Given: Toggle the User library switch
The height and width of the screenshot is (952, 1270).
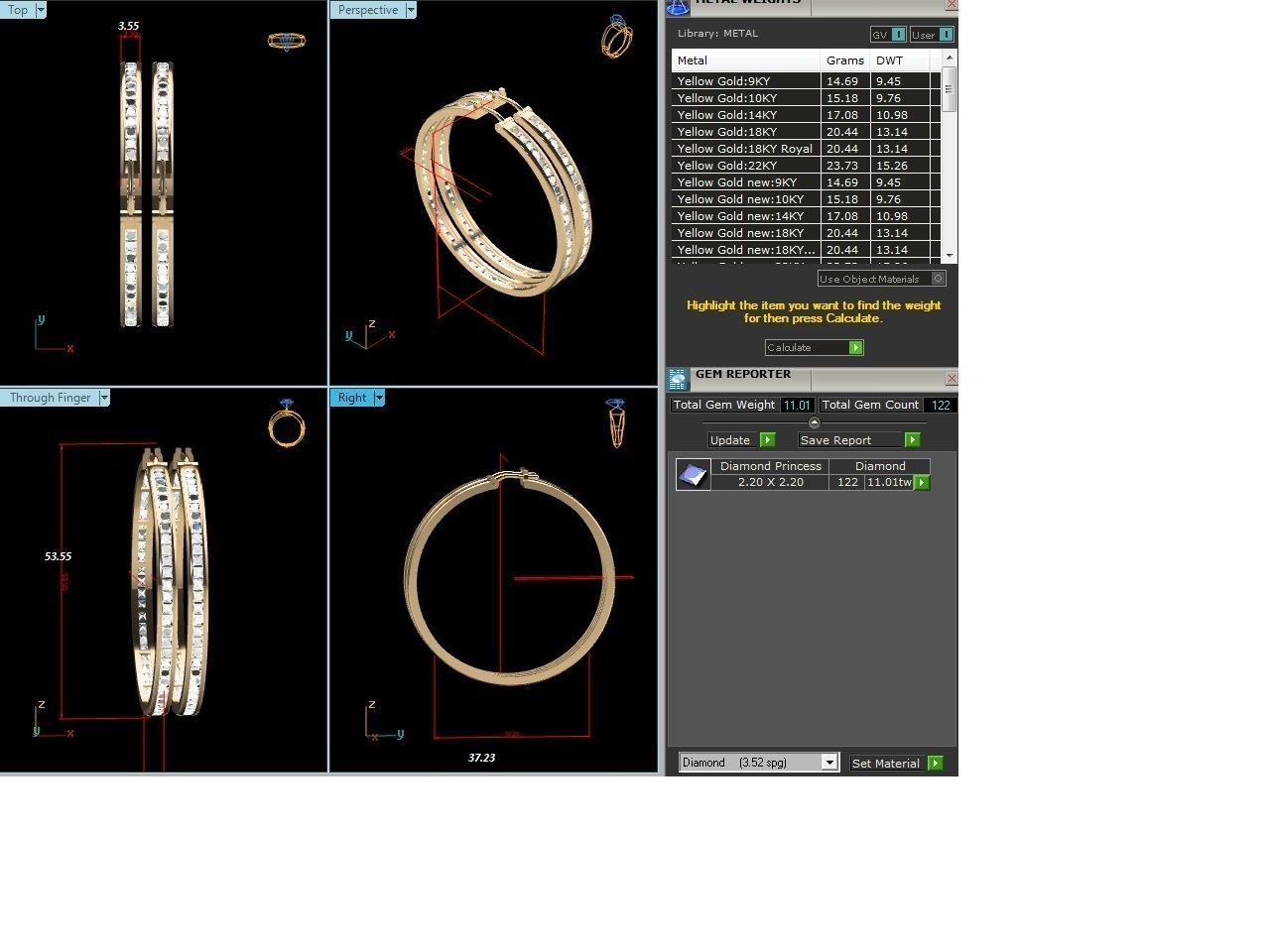Looking at the screenshot, I should (x=947, y=35).
